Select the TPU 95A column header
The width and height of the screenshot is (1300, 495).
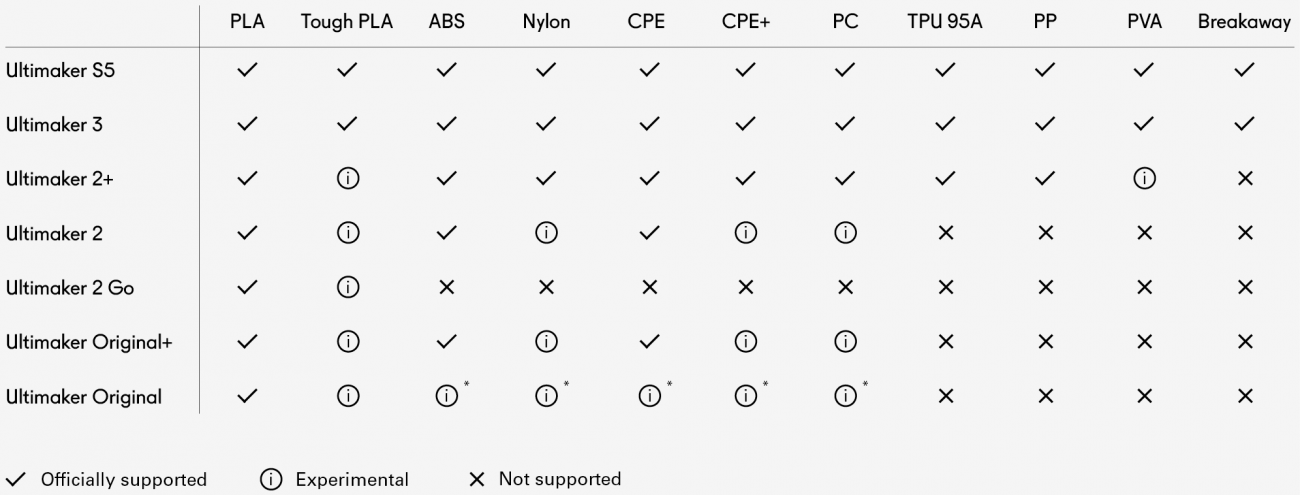click(945, 23)
